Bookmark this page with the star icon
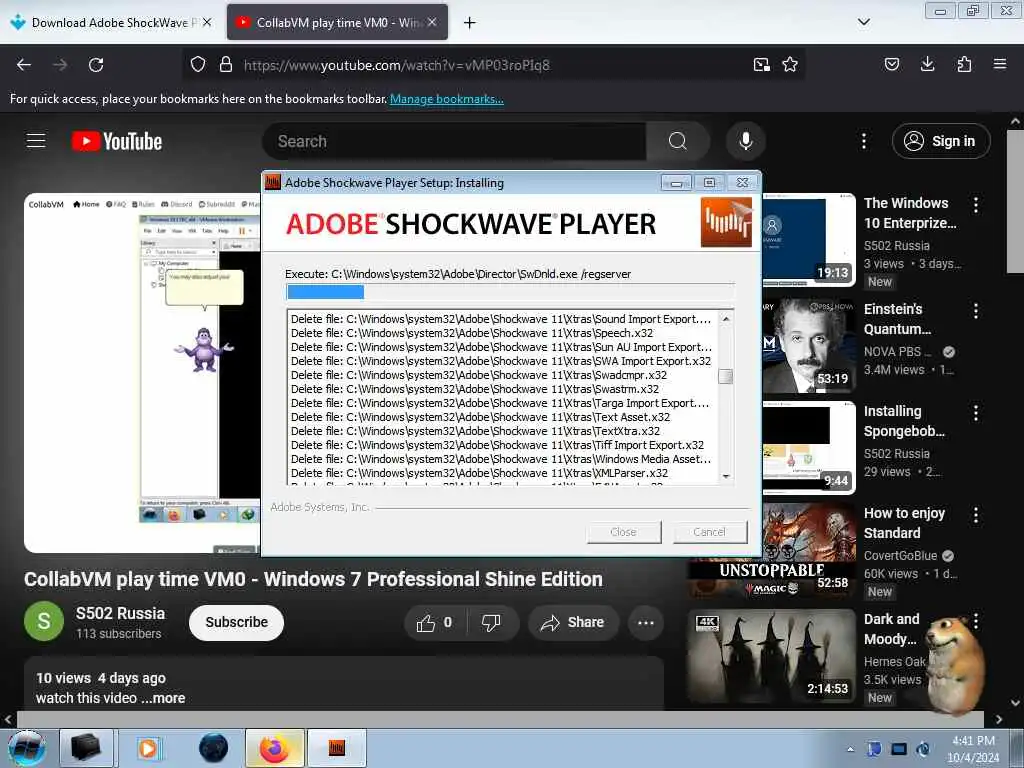The height and width of the screenshot is (768, 1024). 790,64
